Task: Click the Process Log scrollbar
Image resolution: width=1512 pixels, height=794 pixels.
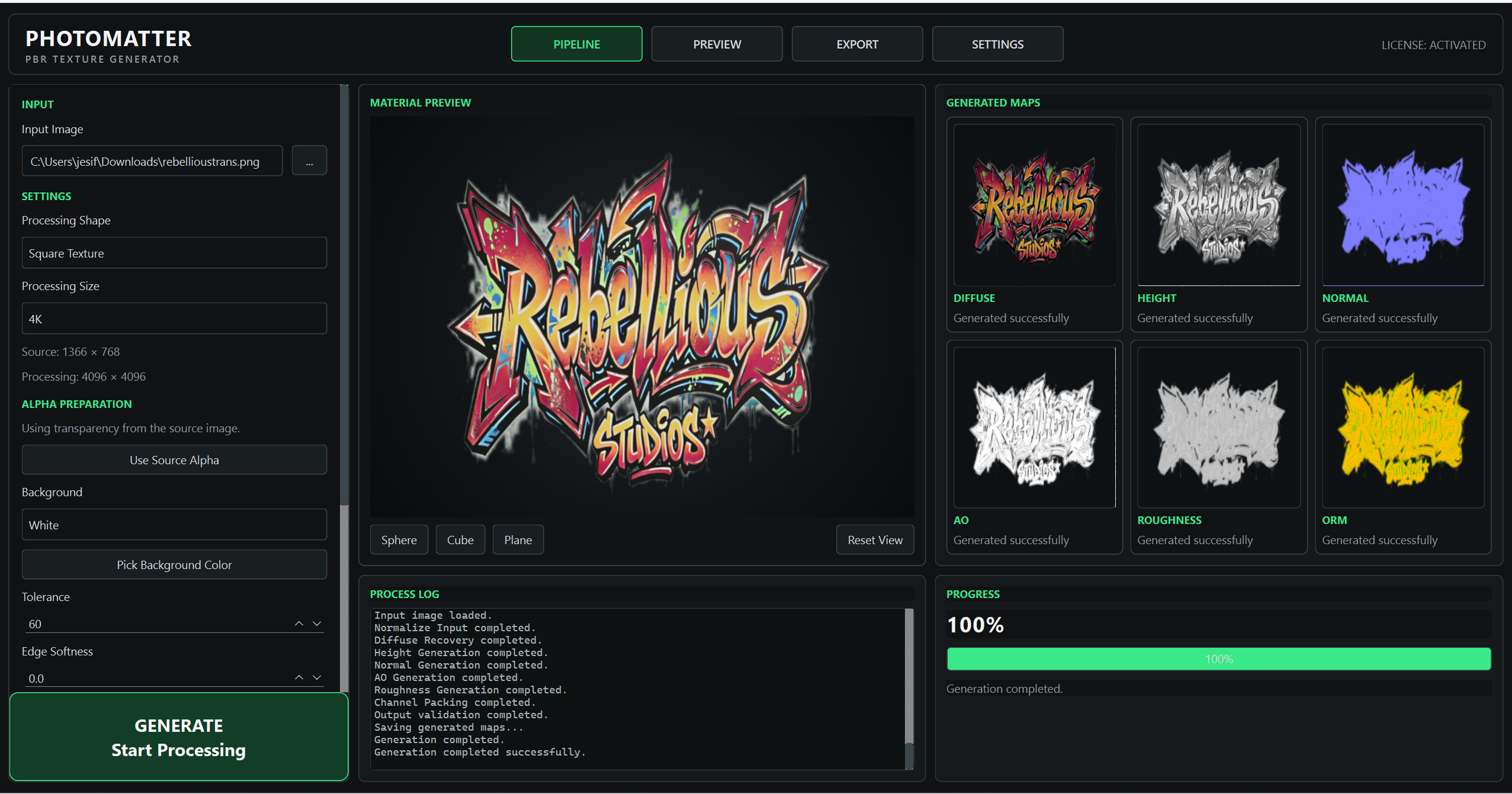Action: [x=909, y=689]
